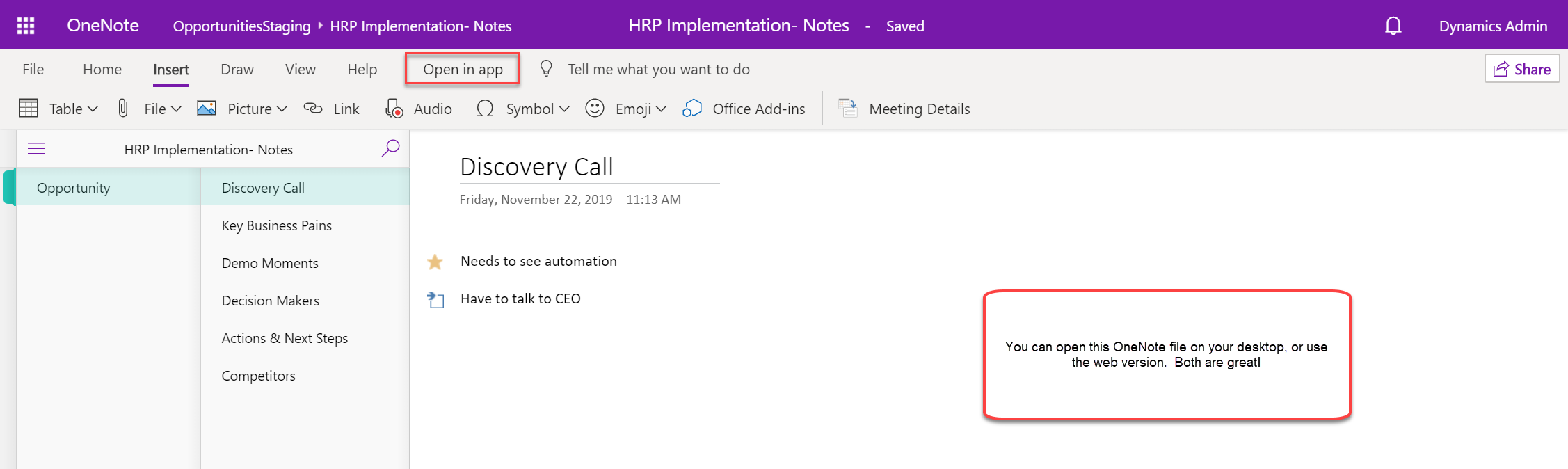Viewport: 1568px width, 469px height.
Task: Insert a Link from the ribbon
Action: click(x=332, y=109)
